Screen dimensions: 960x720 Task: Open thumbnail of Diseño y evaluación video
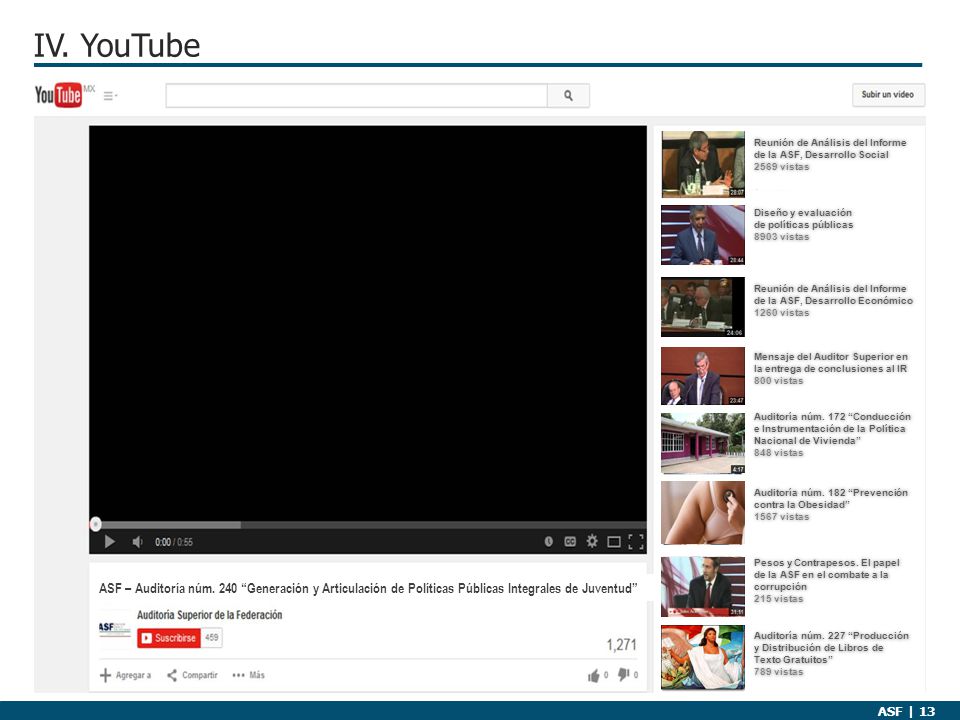coord(703,235)
